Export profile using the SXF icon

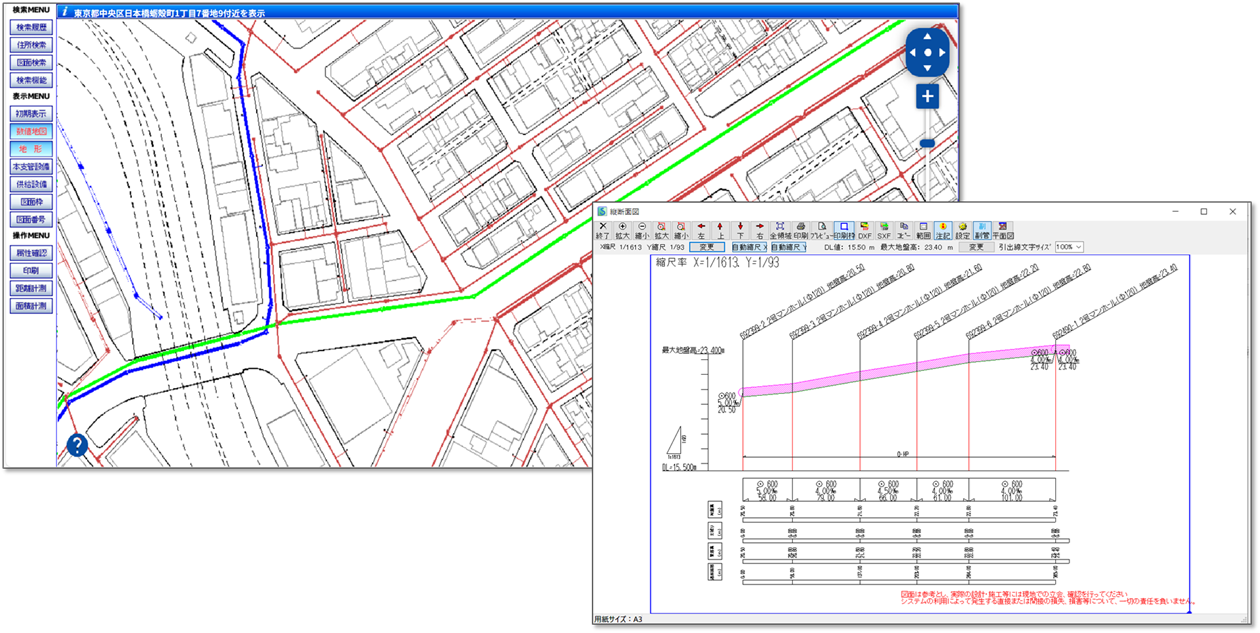tap(884, 230)
